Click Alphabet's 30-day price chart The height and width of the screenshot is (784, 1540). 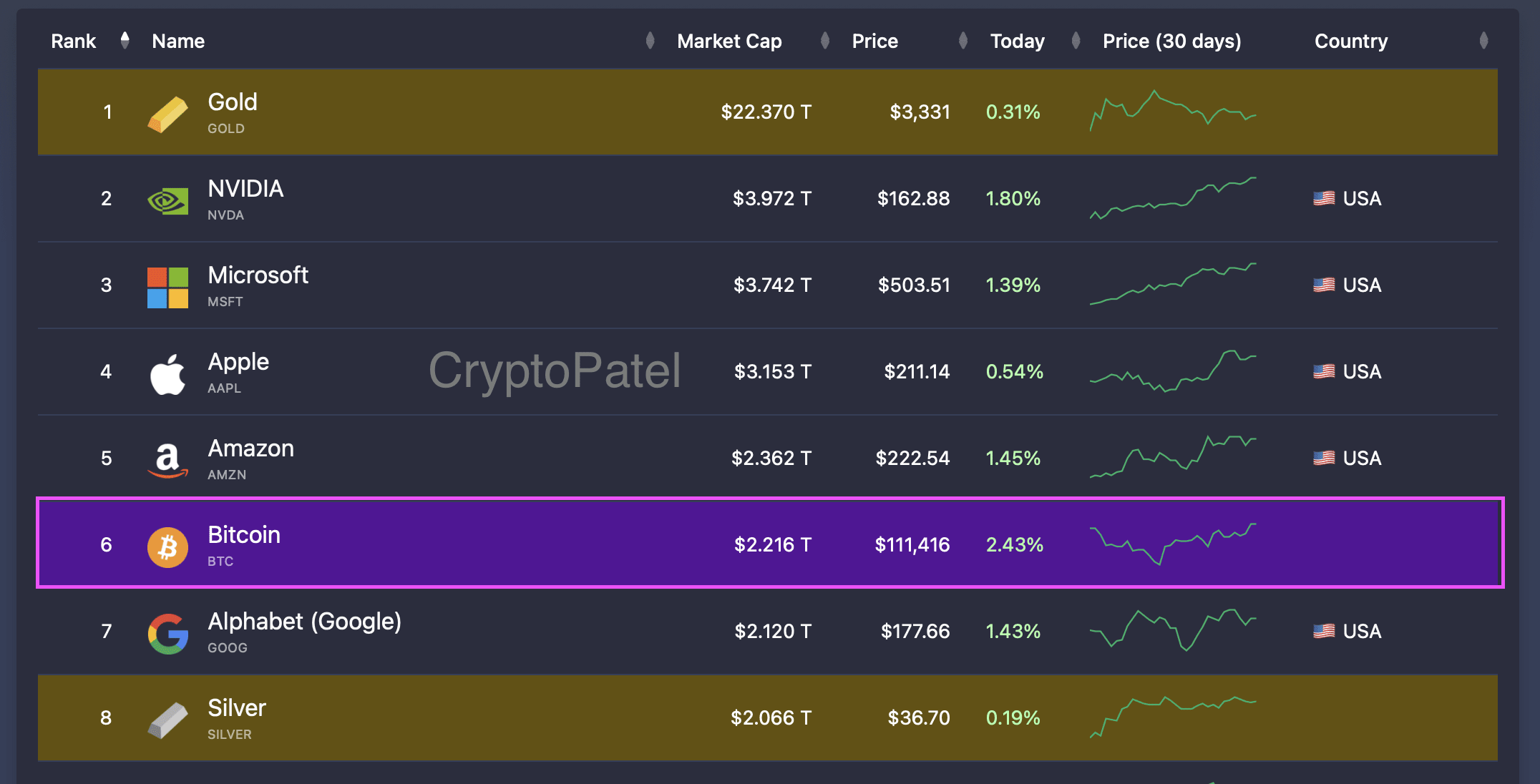pyautogui.click(x=1173, y=629)
